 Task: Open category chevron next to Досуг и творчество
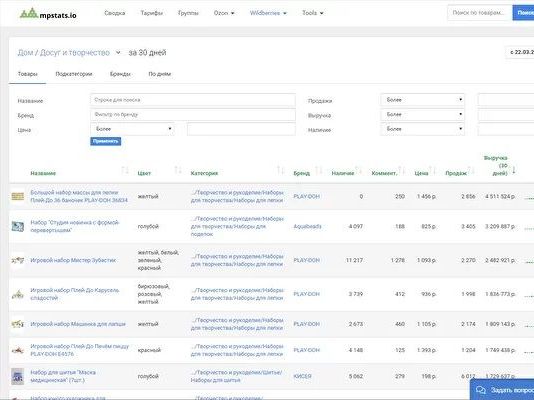point(118,53)
